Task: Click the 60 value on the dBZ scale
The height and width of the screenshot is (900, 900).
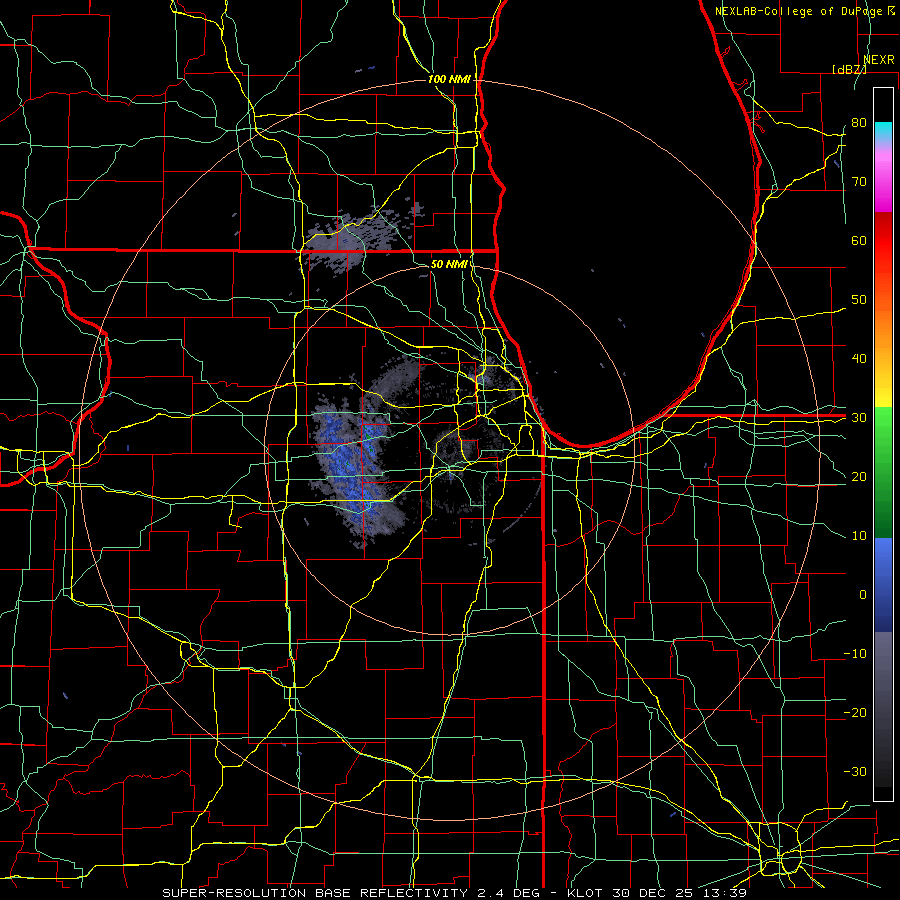Action: pyautogui.click(x=859, y=240)
